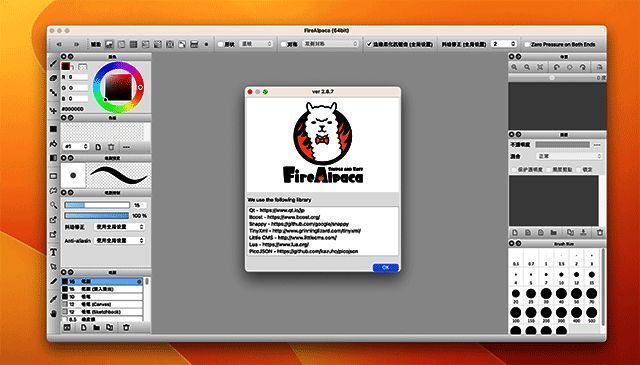Adjust the brush size slider
640x365 pixels.
pos(97,205)
